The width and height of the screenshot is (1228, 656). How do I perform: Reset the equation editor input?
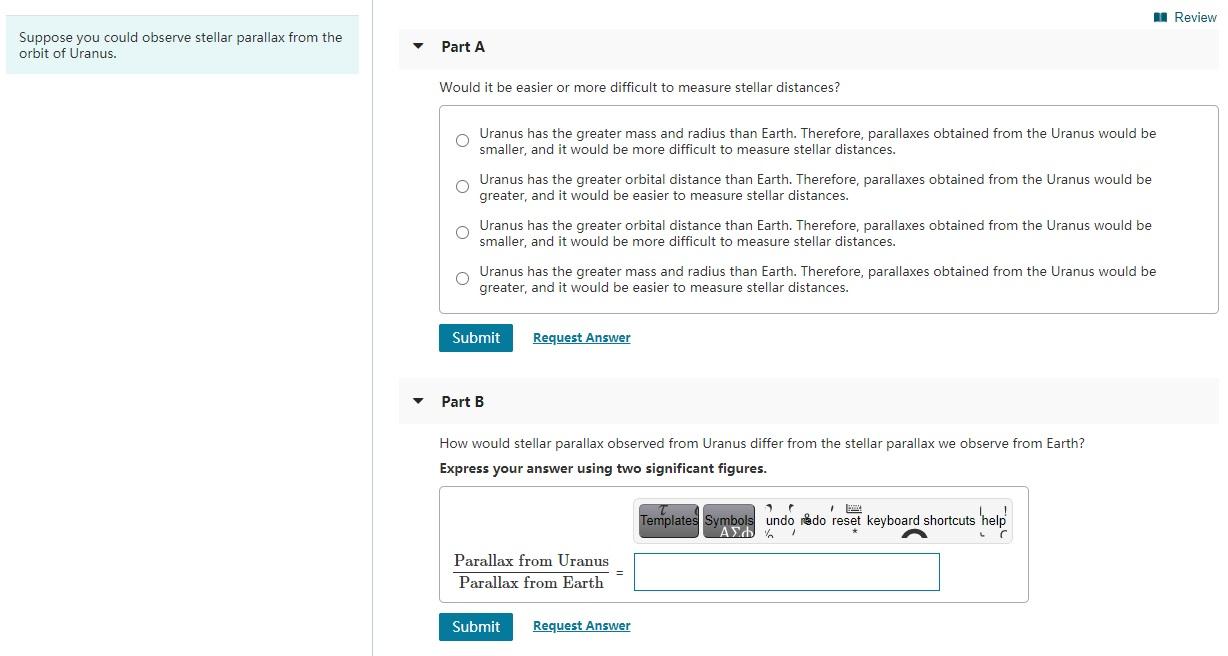(x=846, y=520)
